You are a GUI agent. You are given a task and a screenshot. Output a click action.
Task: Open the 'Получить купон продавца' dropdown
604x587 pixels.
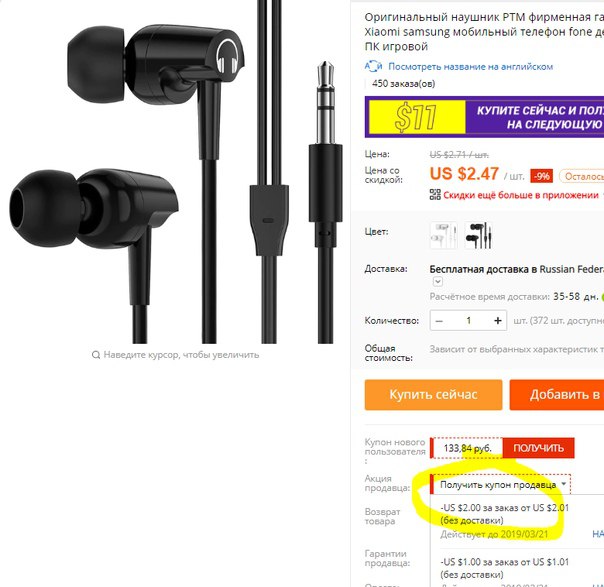click(500, 485)
